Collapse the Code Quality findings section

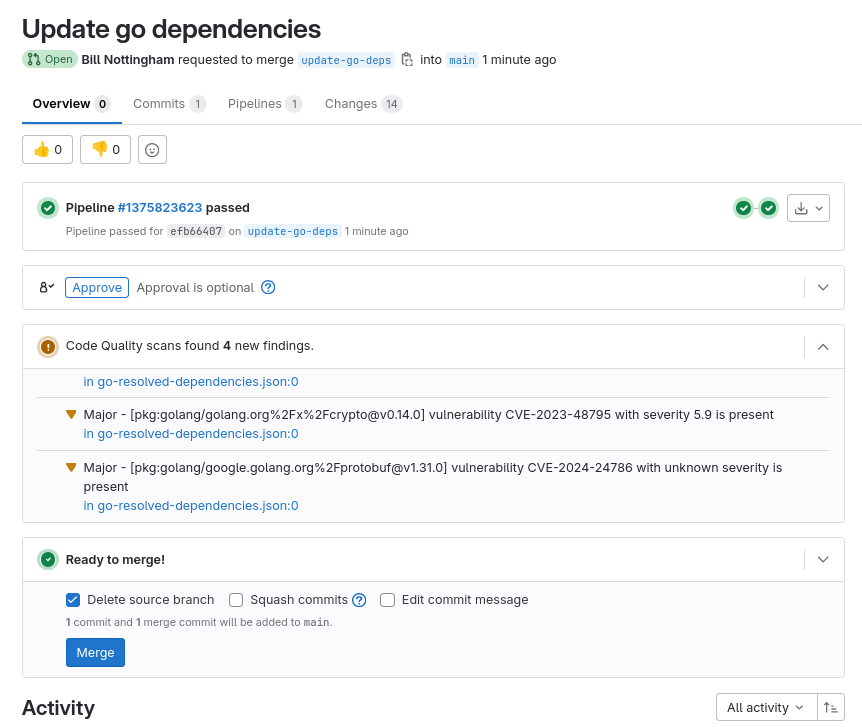822,346
